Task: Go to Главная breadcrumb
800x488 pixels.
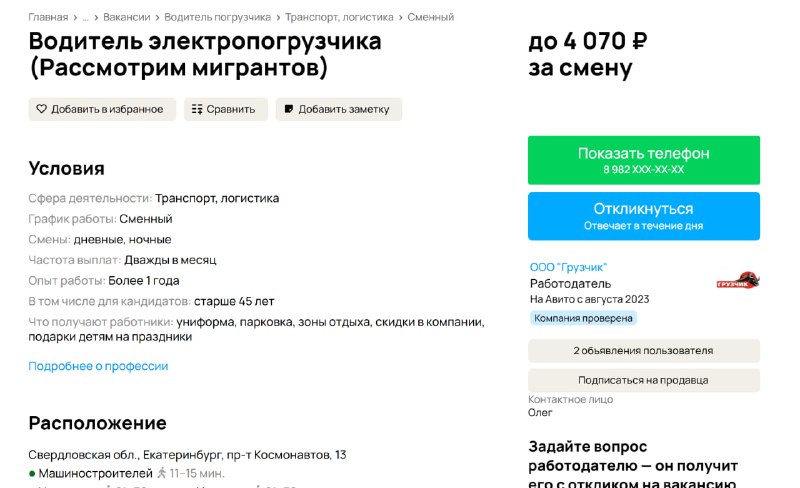Action: point(48,17)
